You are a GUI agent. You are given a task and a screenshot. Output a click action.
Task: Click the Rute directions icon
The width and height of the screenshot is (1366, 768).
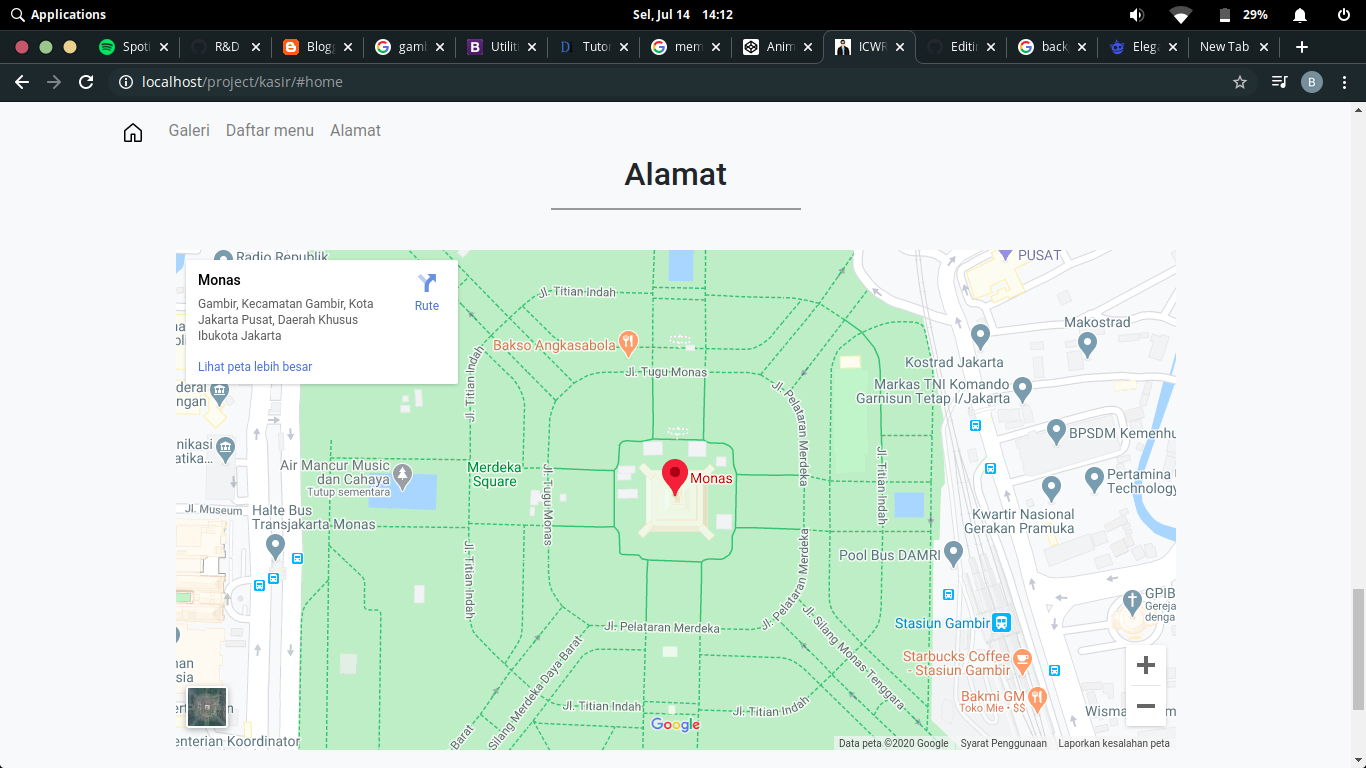(x=427, y=284)
